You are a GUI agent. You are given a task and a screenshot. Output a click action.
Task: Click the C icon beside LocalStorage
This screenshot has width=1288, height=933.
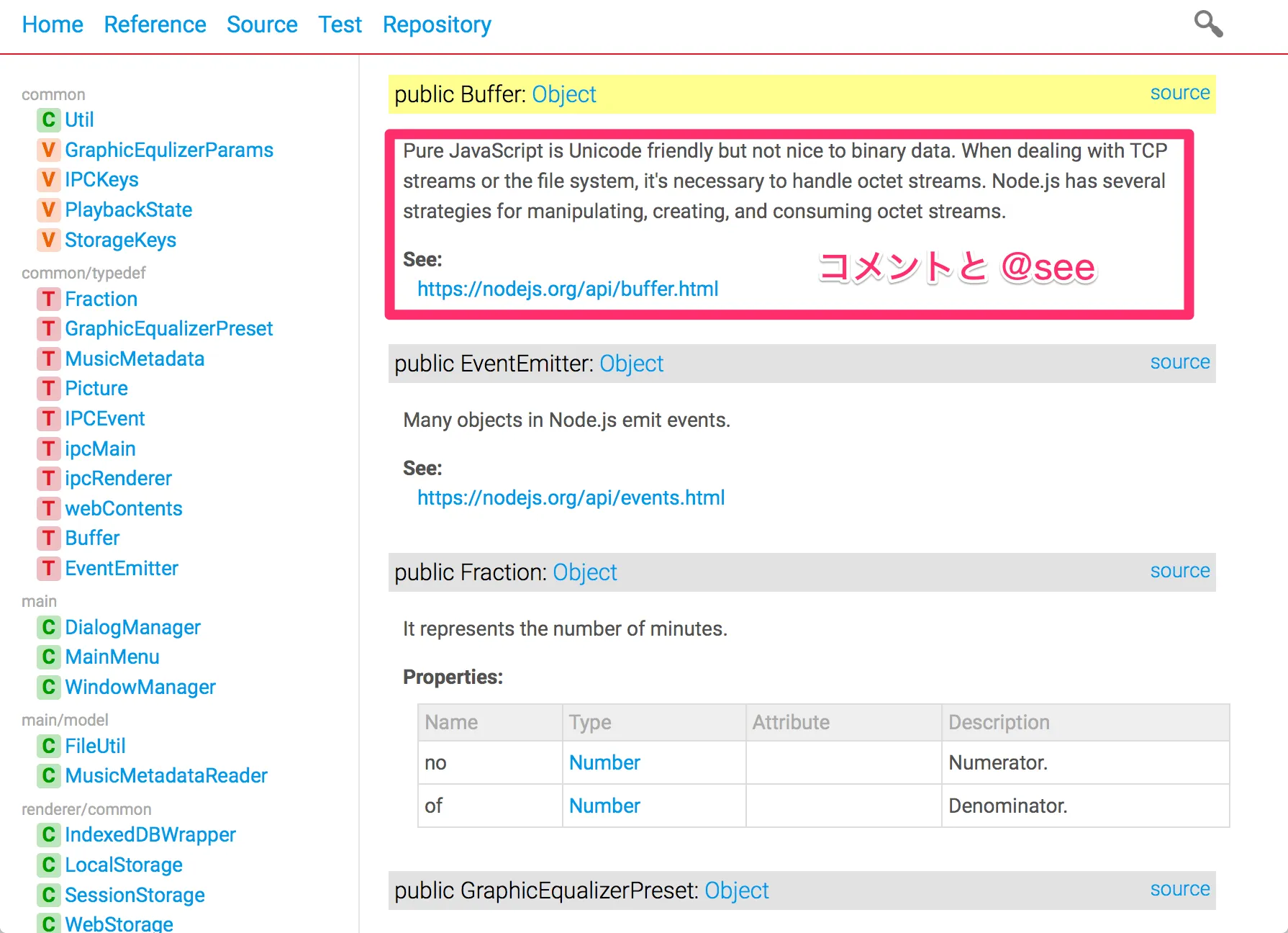coord(48,865)
